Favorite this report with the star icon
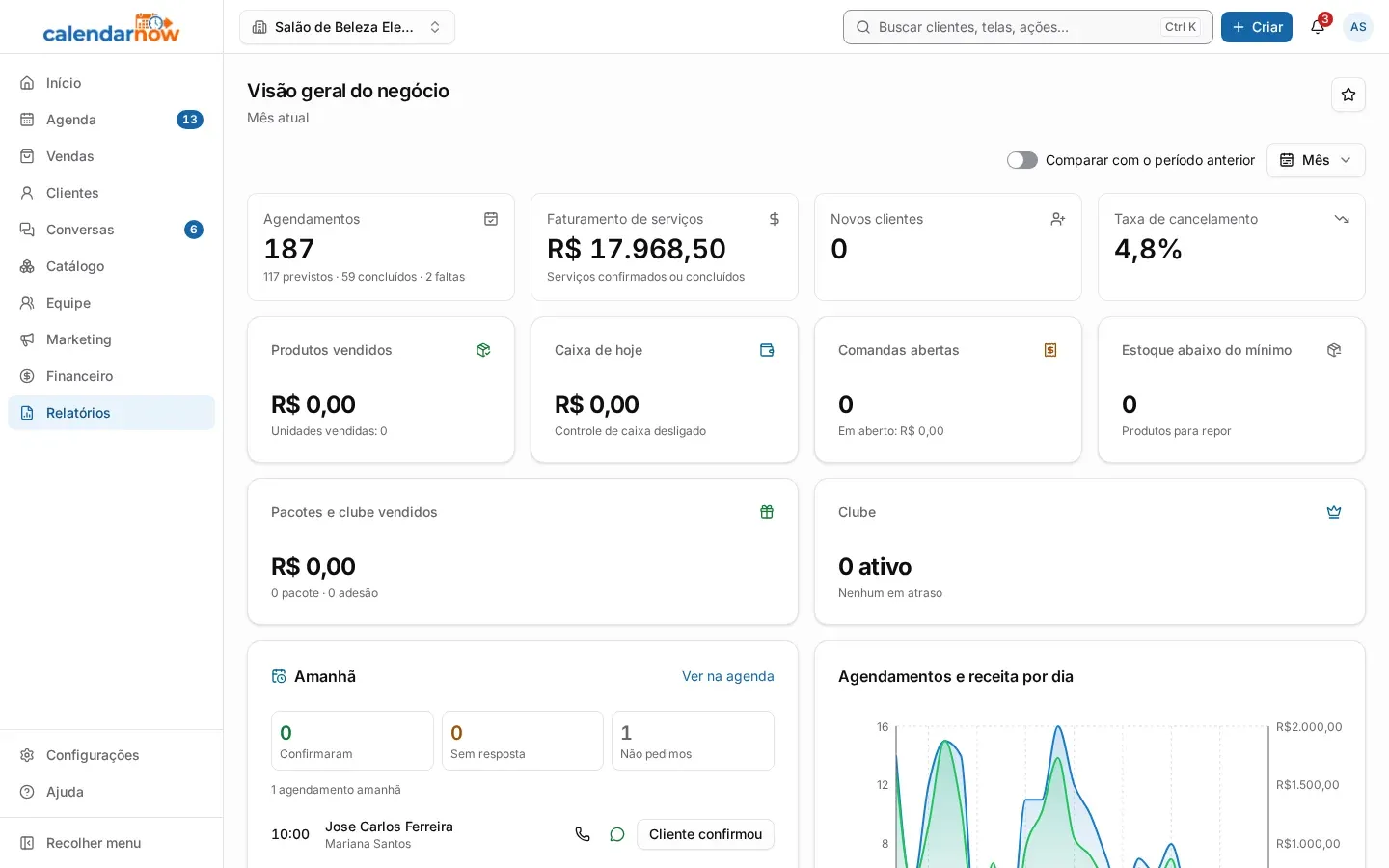The height and width of the screenshot is (868, 1389). 1348,95
